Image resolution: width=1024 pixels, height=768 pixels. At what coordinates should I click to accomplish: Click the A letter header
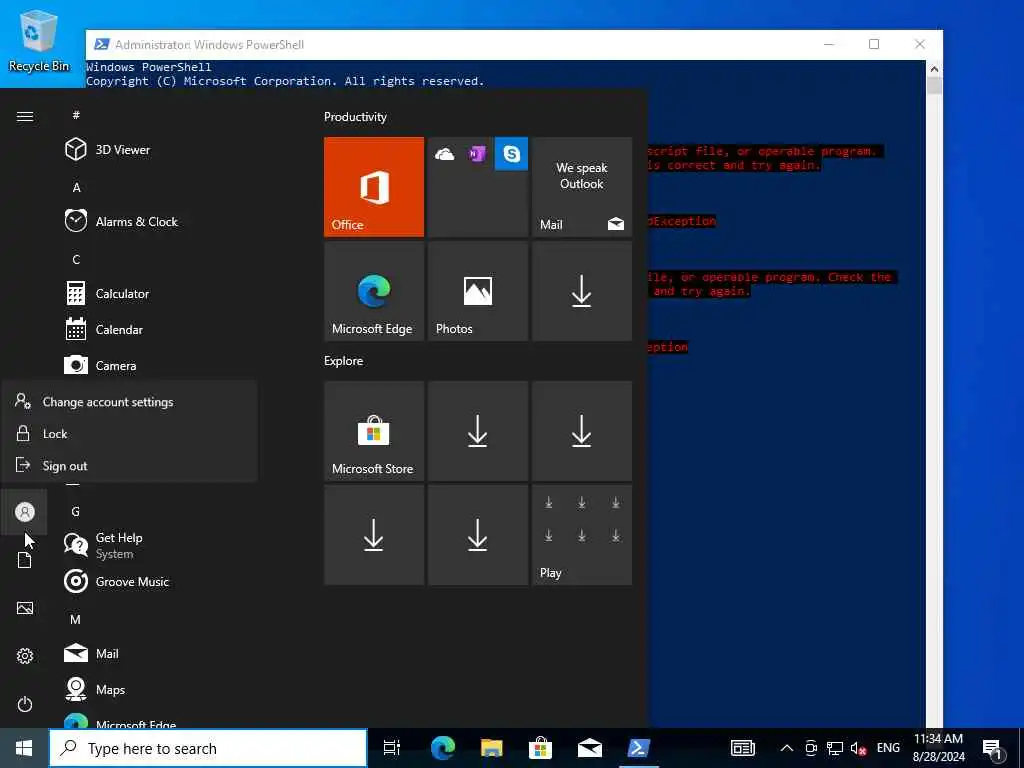coord(76,187)
